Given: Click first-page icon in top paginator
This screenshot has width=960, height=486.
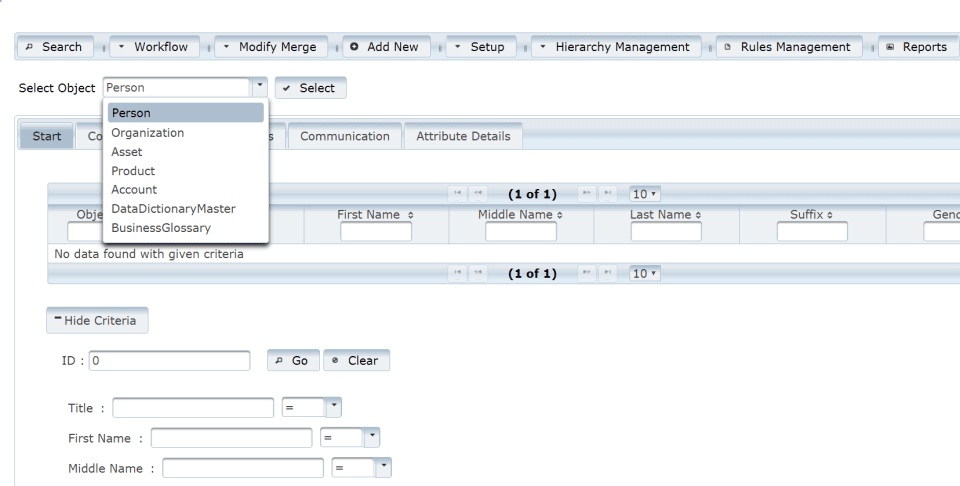Looking at the screenshot, I should click(457, 193).
